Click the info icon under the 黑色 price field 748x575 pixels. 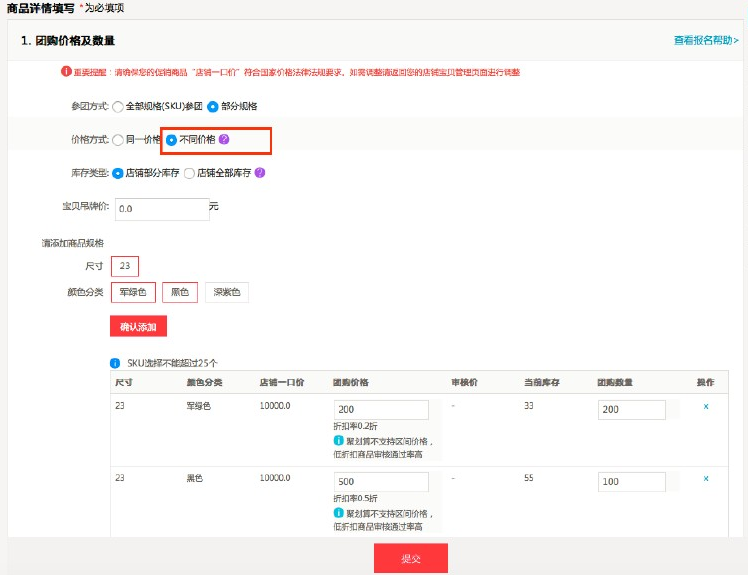[339, 512]
